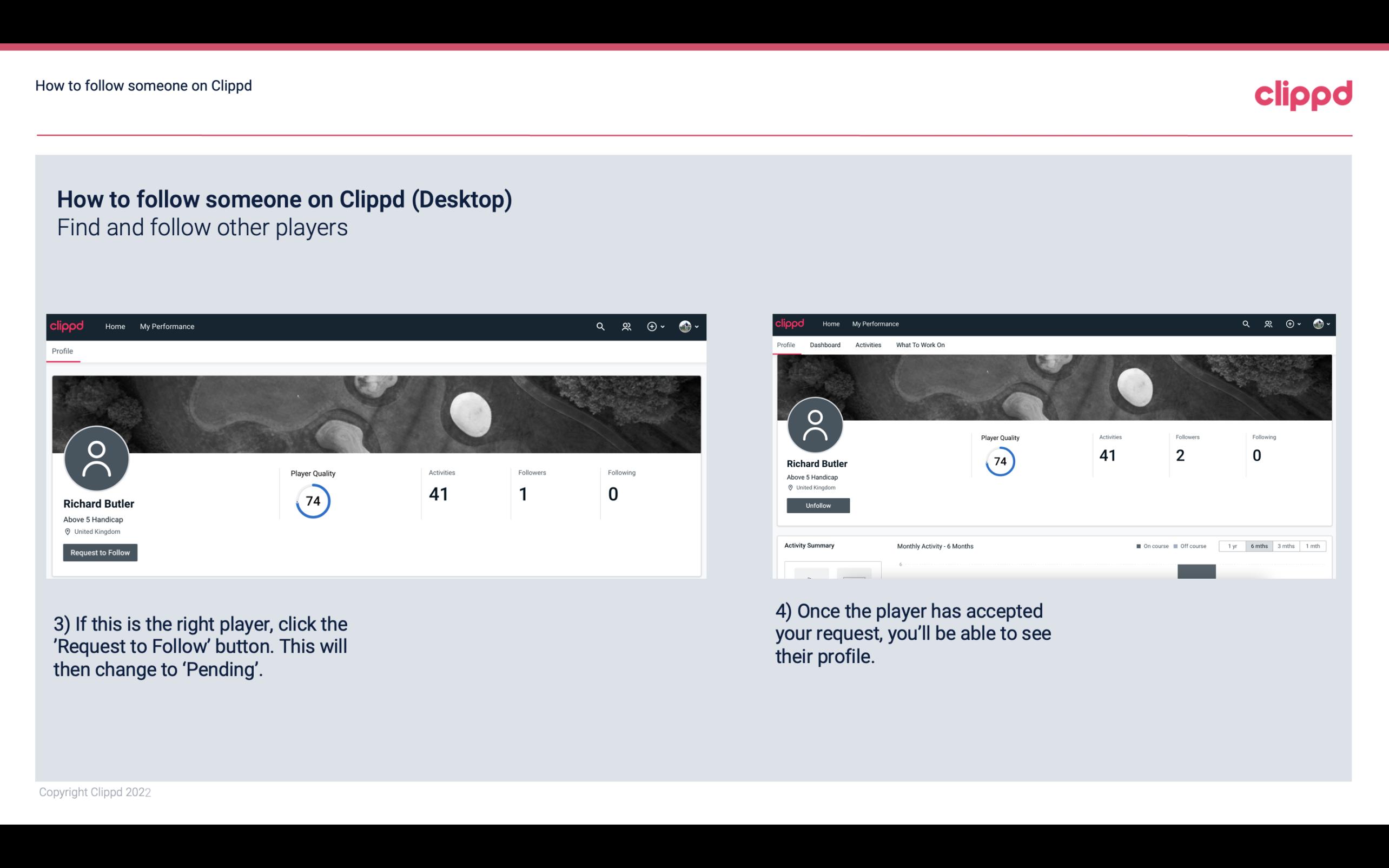This screenshot has width=1389, height=868.
Task: Click the 'Request to Follow' button
Action: click(x=100, y=552)
